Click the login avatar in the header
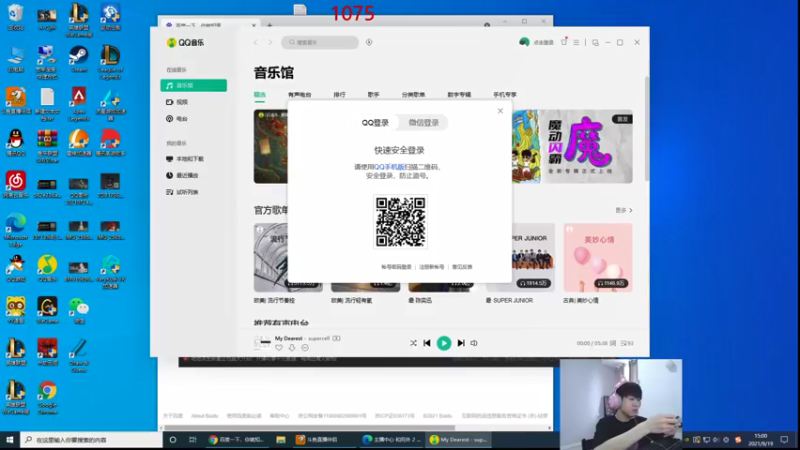 pyautogui.click(x=524, y=42)
